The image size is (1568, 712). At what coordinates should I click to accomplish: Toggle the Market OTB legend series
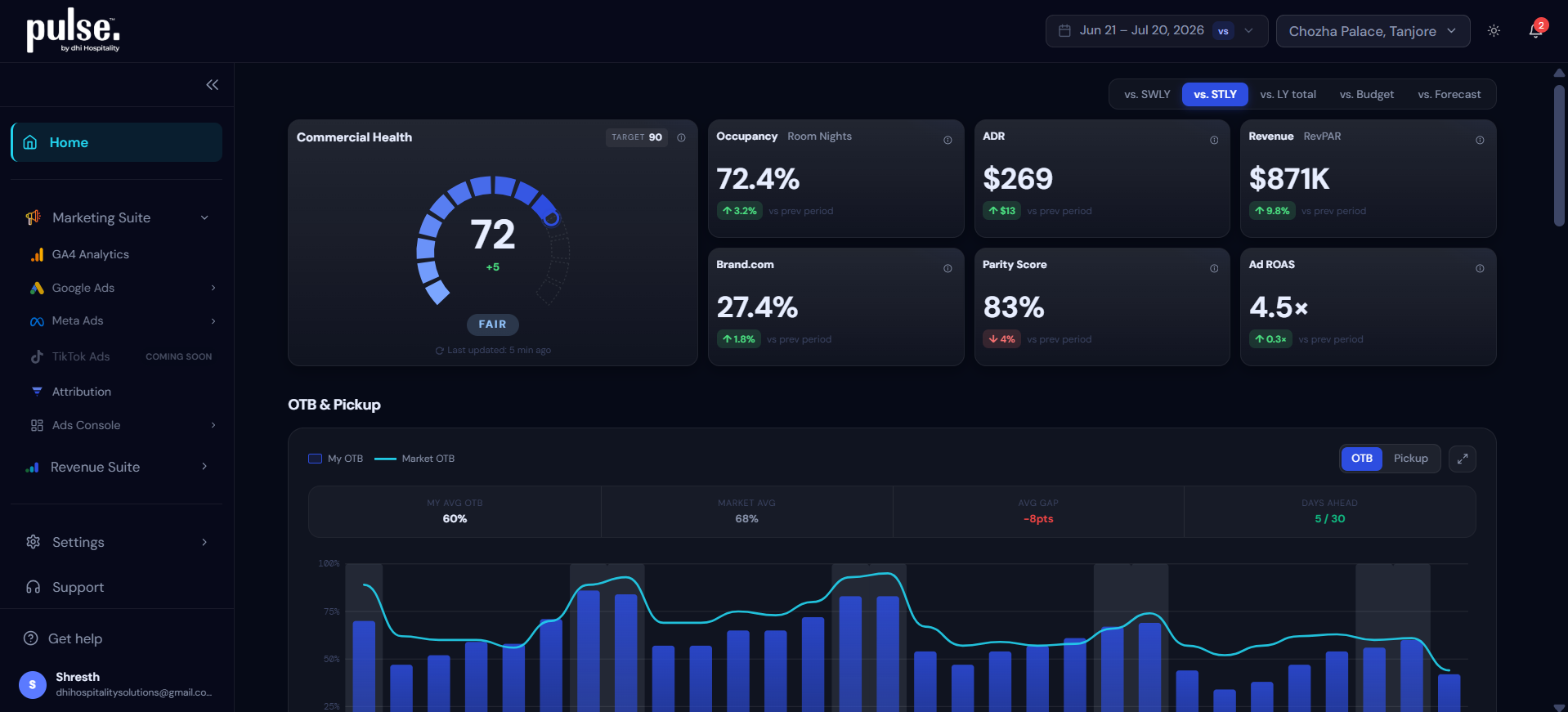tap(414, 459)
